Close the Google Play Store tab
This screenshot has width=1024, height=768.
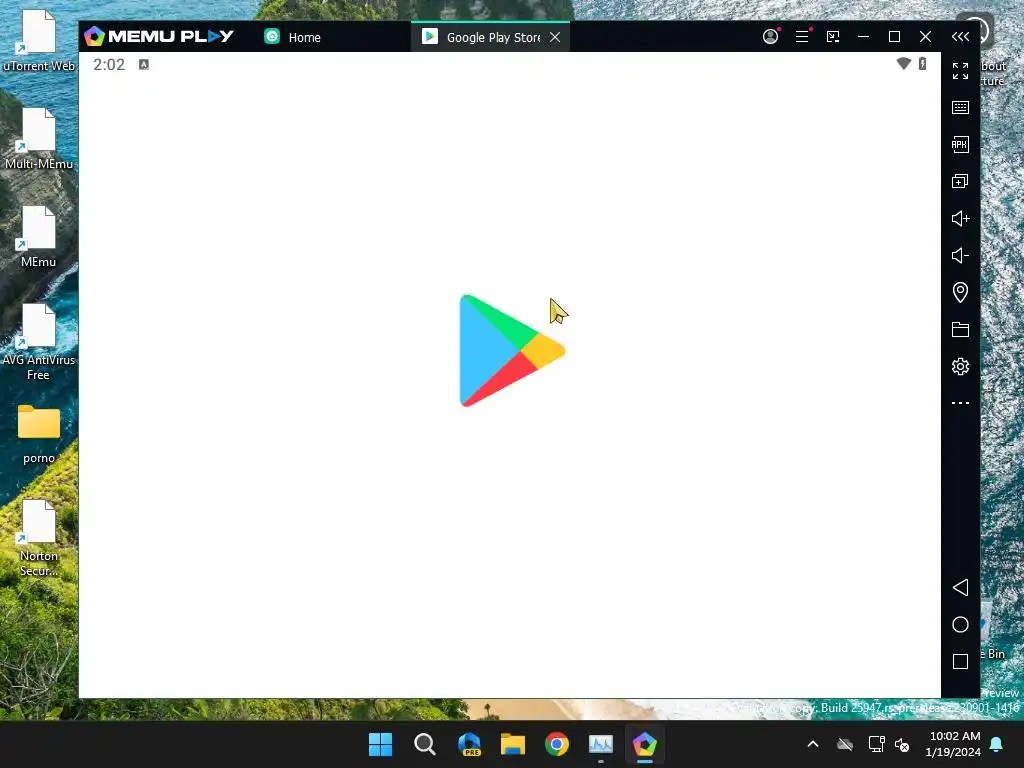(555, 37)
